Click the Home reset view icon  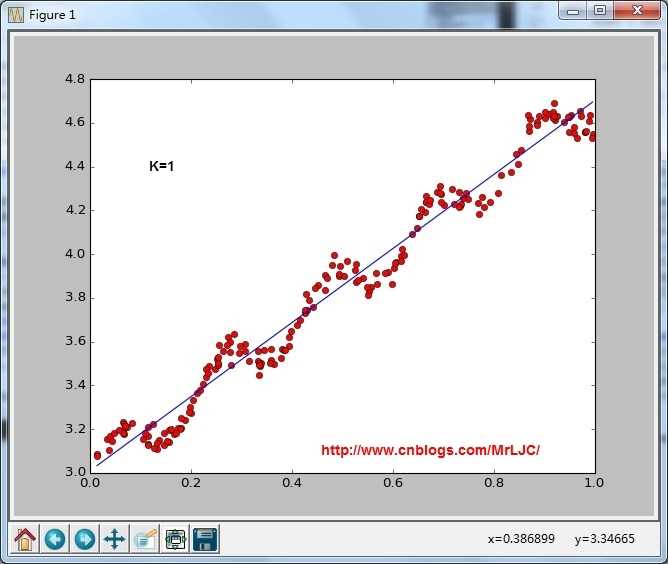point(25,539)
